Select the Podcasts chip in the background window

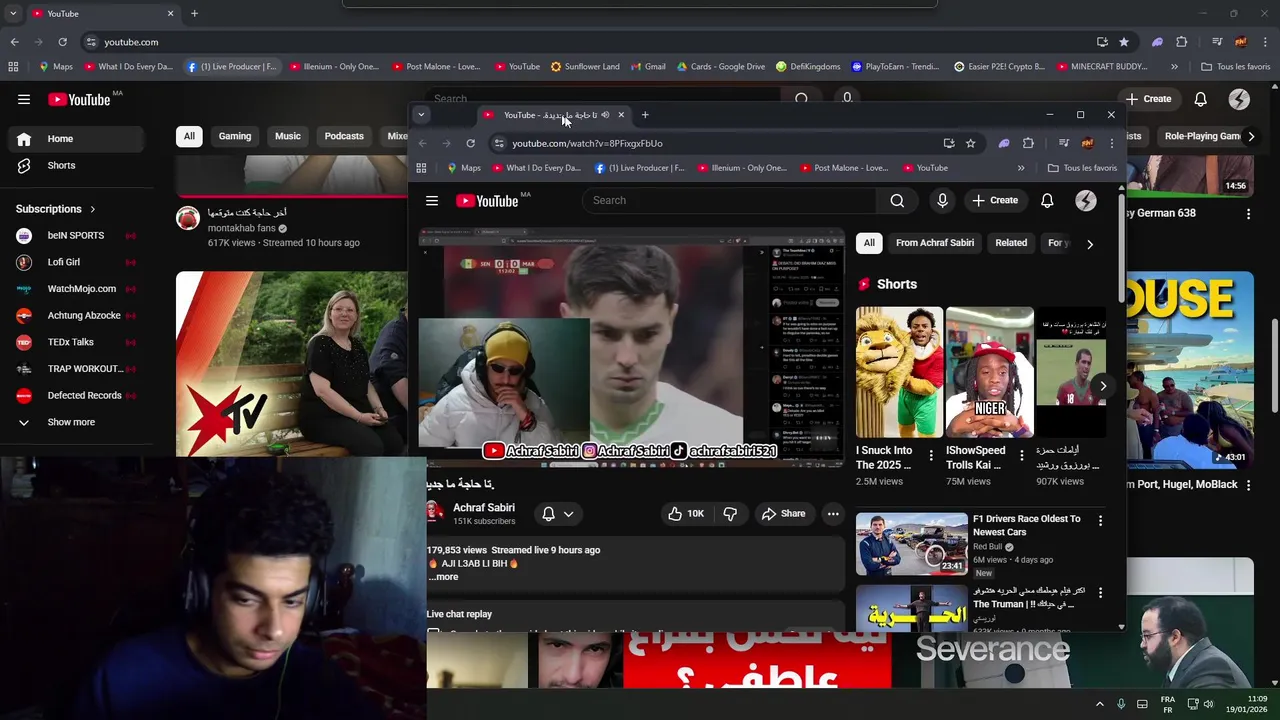[x=344, y=136]
